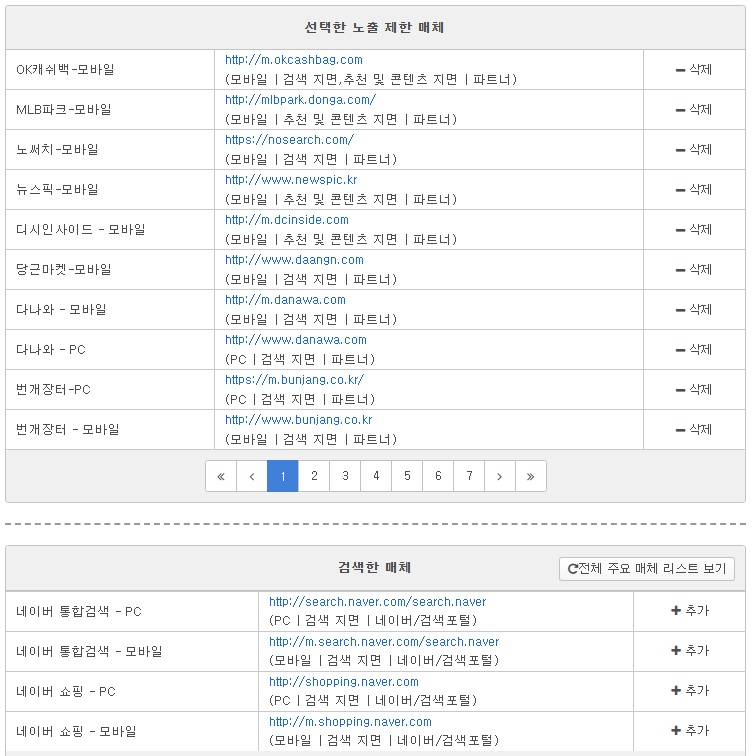Delete the 다나와 - PC row
Screen dimensions: 753x756
[694, 350]
